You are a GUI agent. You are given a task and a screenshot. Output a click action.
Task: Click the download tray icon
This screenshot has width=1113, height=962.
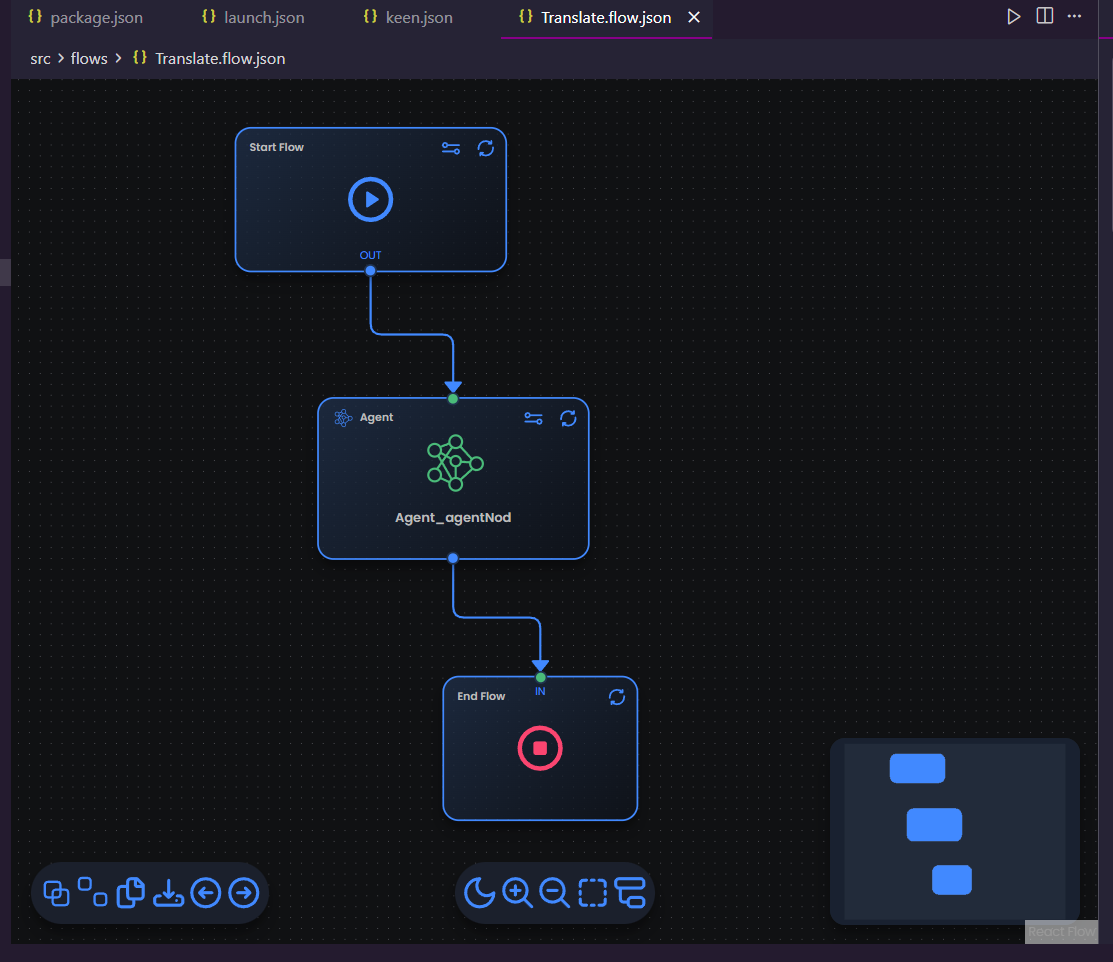[x=168, y=893]
